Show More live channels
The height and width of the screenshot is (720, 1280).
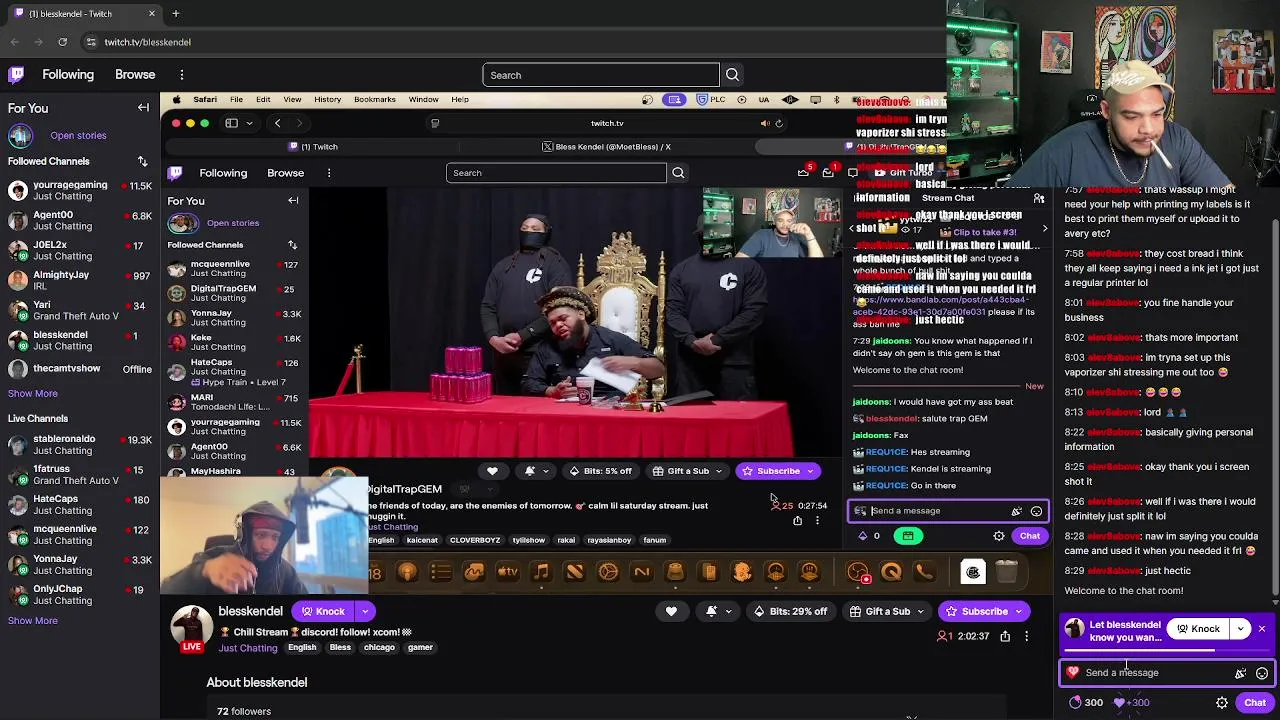click(33, 620)
